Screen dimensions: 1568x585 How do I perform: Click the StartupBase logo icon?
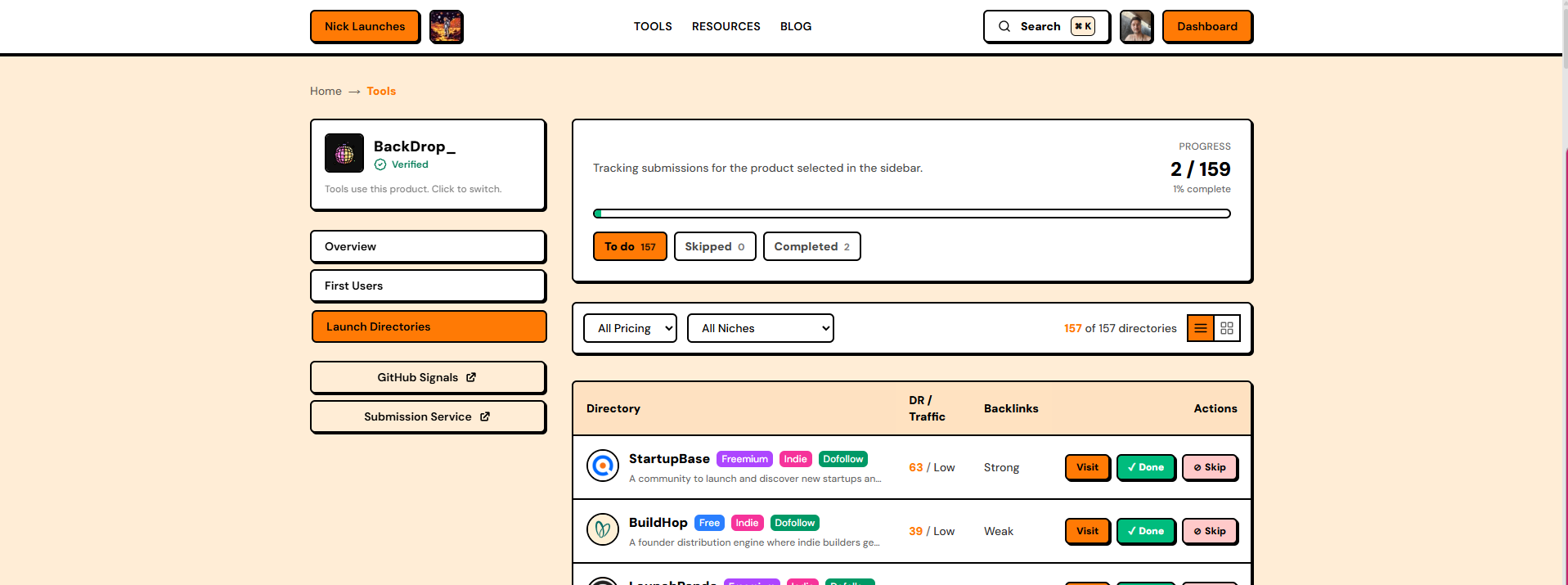coord(603,466)
